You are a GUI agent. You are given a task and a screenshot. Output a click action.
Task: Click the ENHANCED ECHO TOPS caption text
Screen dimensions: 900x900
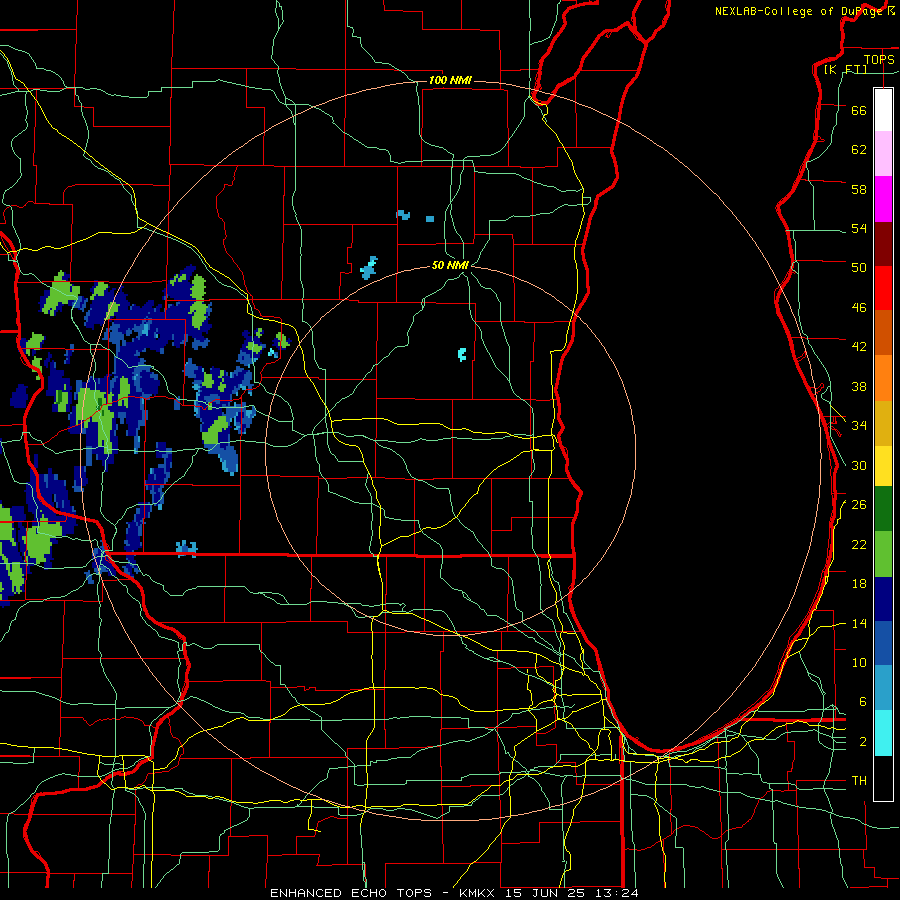pos(351,893)
